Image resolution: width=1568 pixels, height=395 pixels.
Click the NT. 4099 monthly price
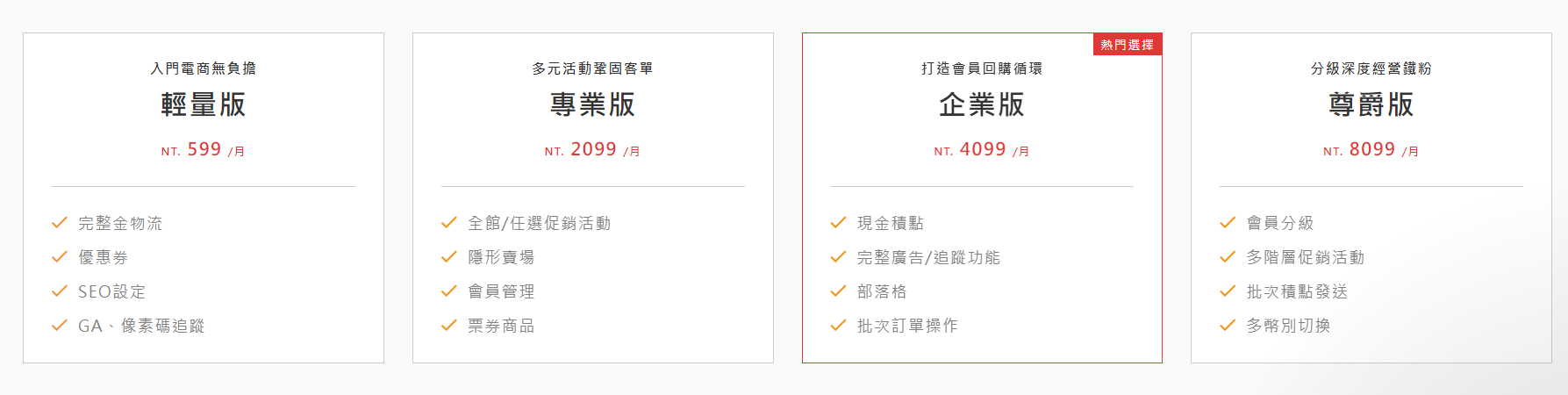982,150
